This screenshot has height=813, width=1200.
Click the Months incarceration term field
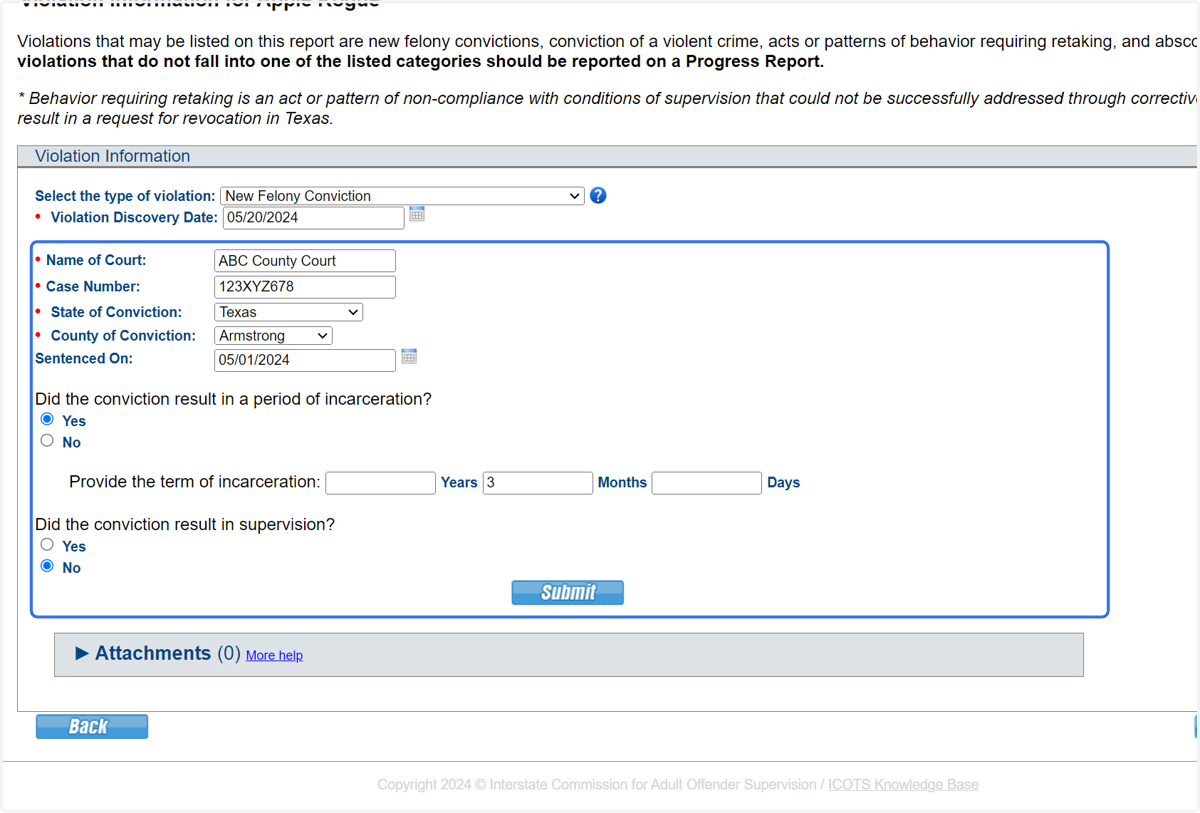tap(538, 483)
